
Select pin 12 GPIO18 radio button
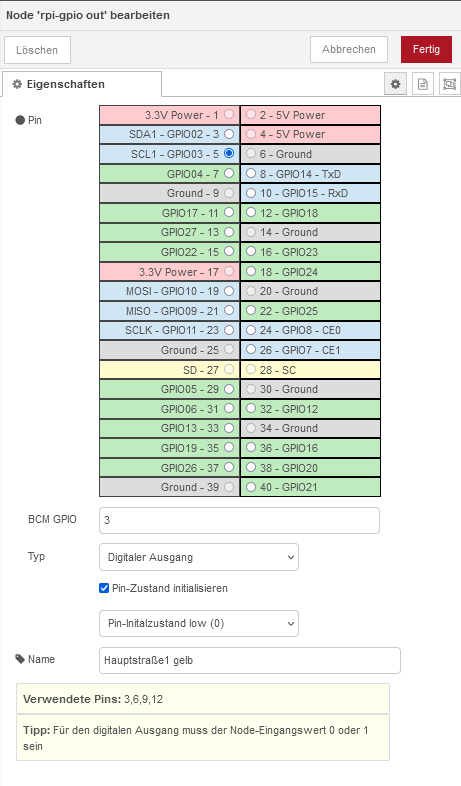click(251, 213)
